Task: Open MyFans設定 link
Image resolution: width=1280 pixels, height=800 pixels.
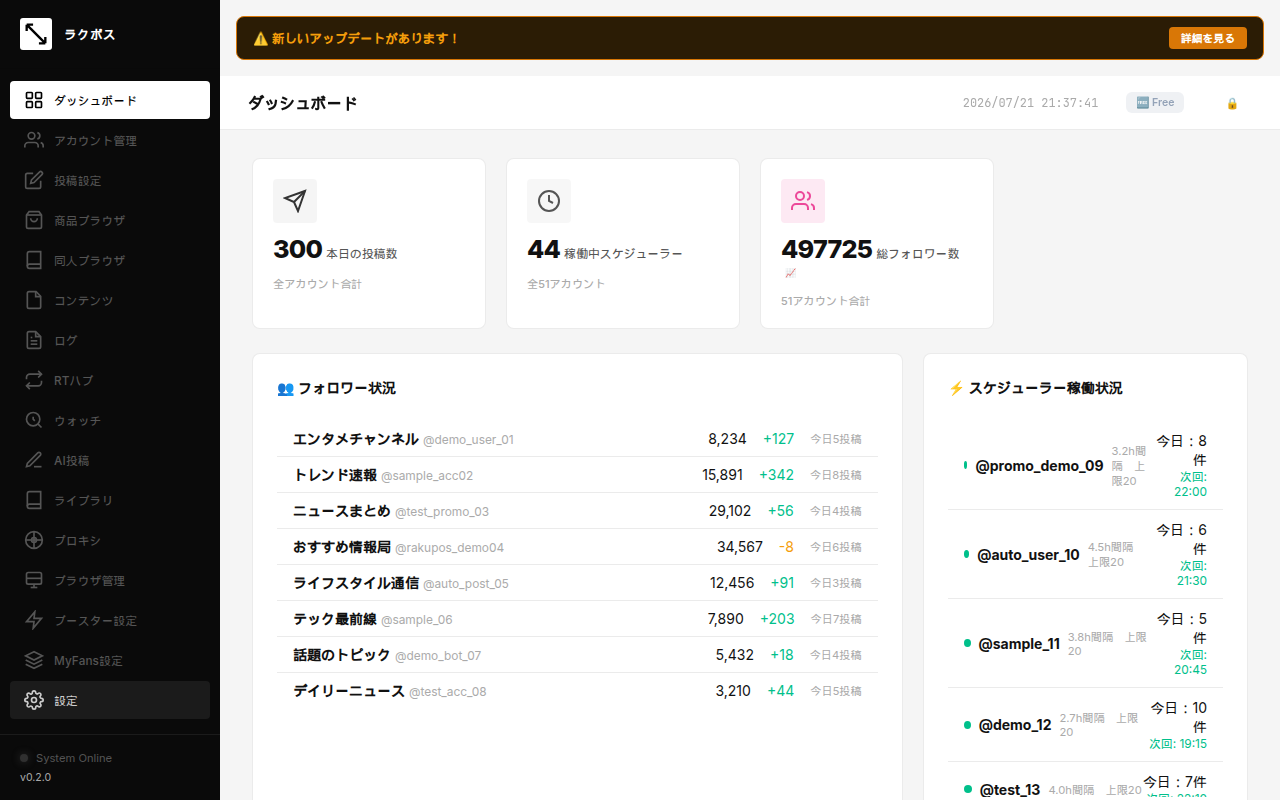Action: [110, 660]
